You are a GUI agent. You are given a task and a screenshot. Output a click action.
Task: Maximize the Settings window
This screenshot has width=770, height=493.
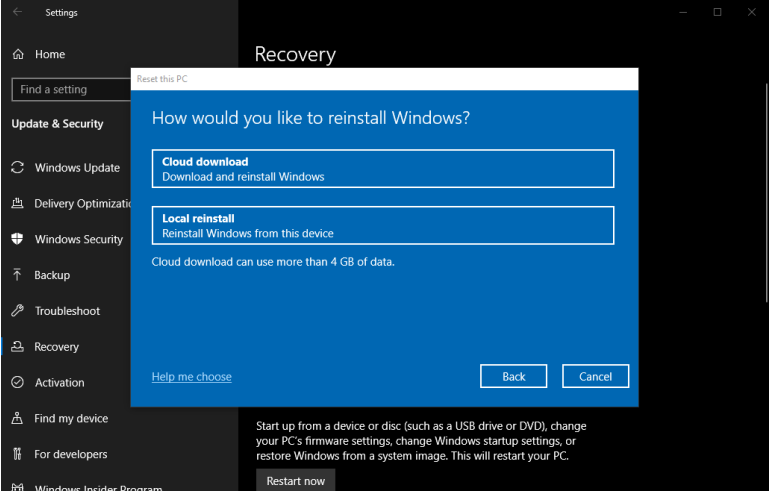(717, 12)
